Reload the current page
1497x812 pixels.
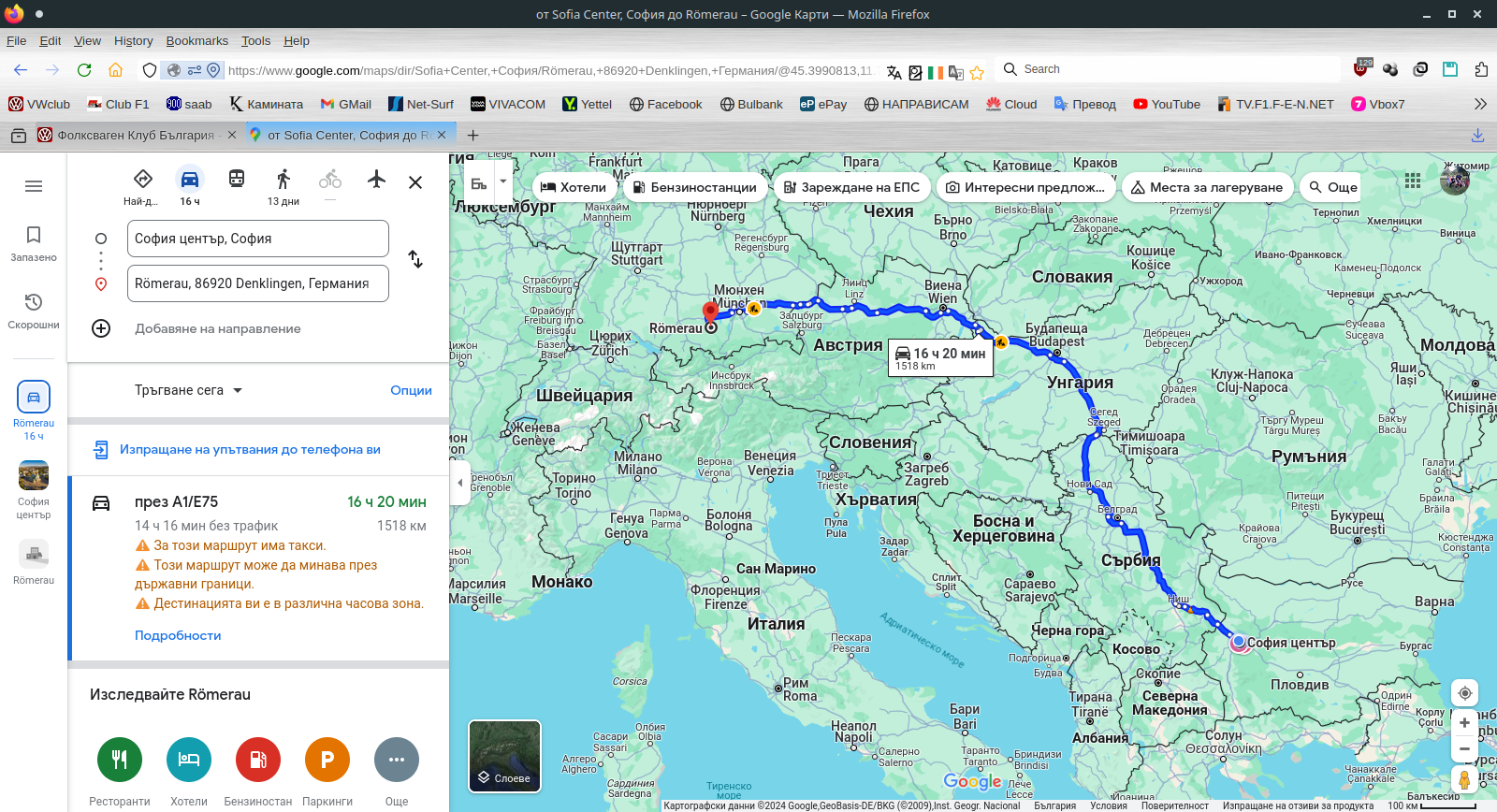pos(84,70)
